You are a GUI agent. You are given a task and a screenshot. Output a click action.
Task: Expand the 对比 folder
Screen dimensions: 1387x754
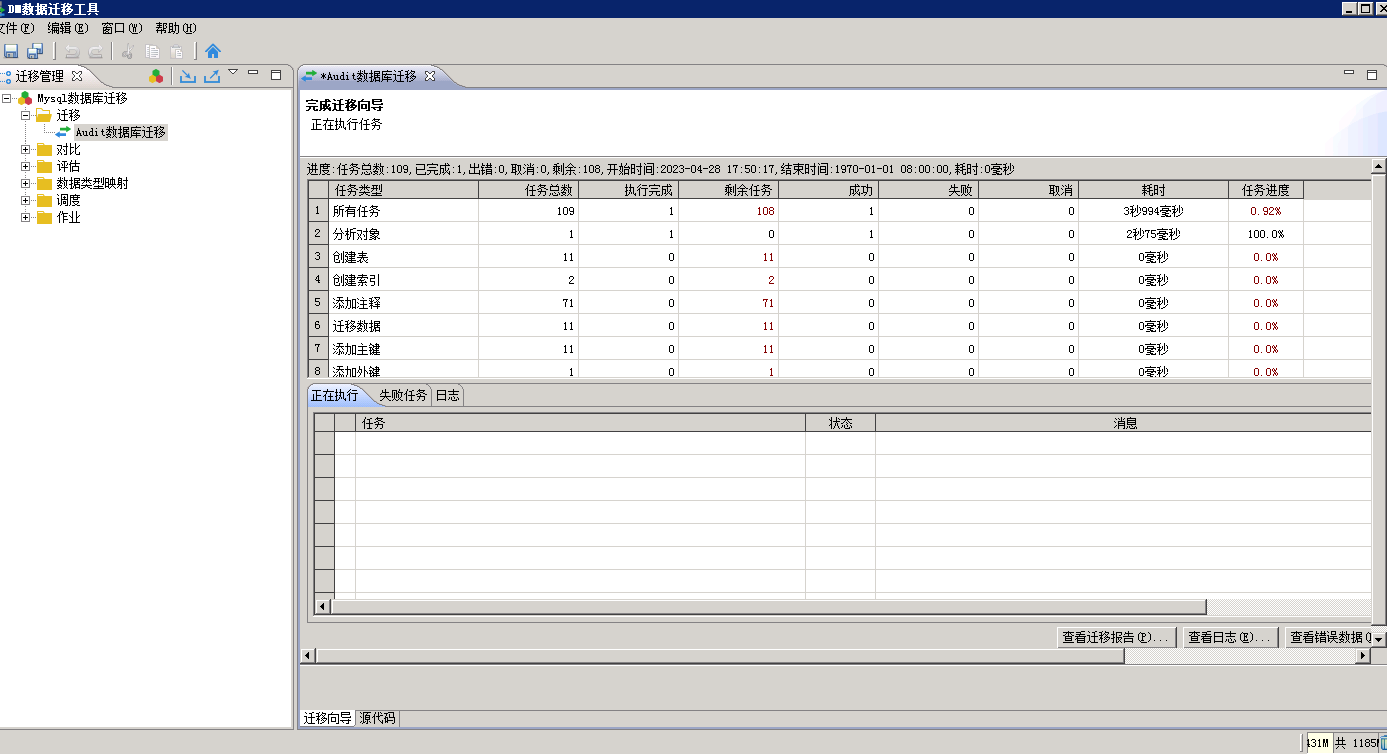26,149
